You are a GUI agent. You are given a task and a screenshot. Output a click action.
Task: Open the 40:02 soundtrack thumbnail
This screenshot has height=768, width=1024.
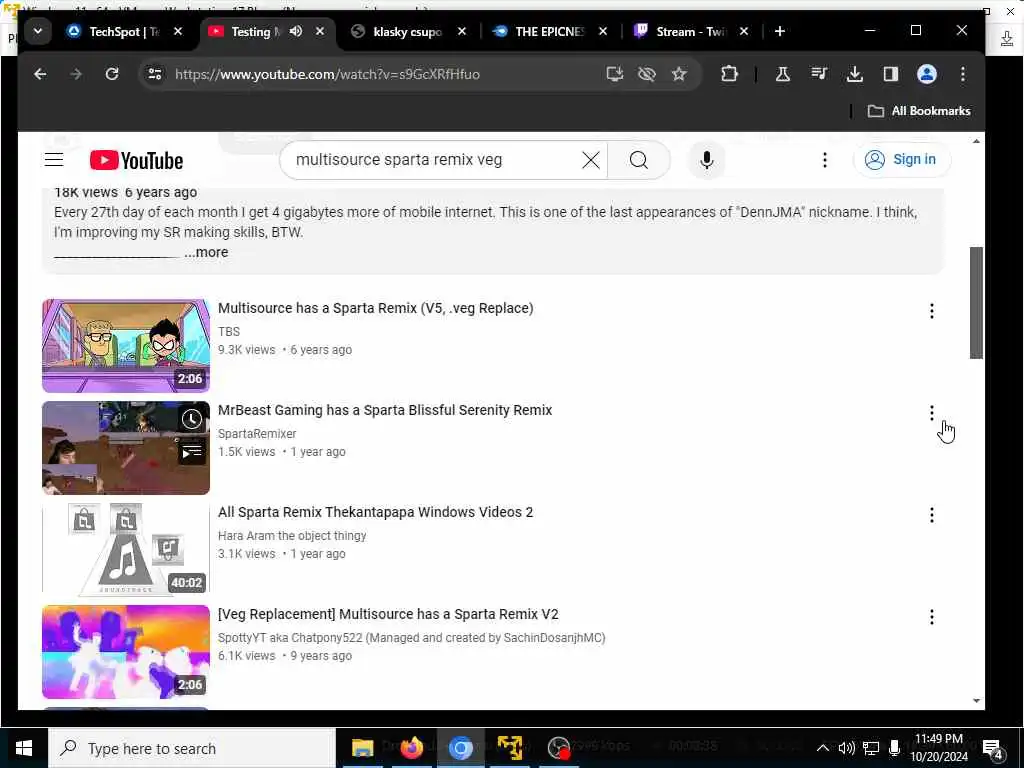tap(126, 549)
